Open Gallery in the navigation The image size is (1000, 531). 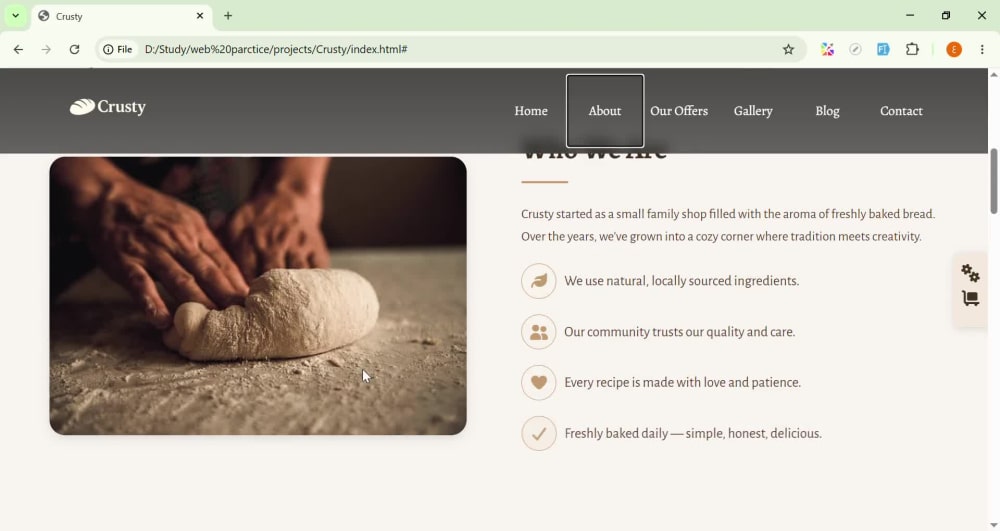[x=753, y=111]
